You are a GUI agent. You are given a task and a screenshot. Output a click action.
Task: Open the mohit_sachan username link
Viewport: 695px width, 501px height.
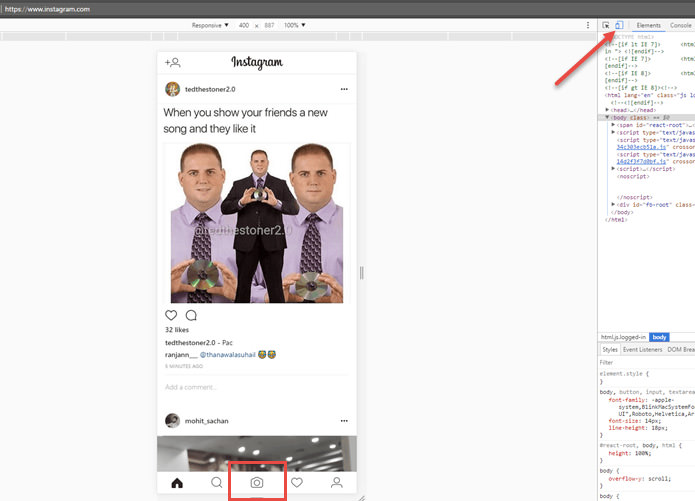(207, 421)
